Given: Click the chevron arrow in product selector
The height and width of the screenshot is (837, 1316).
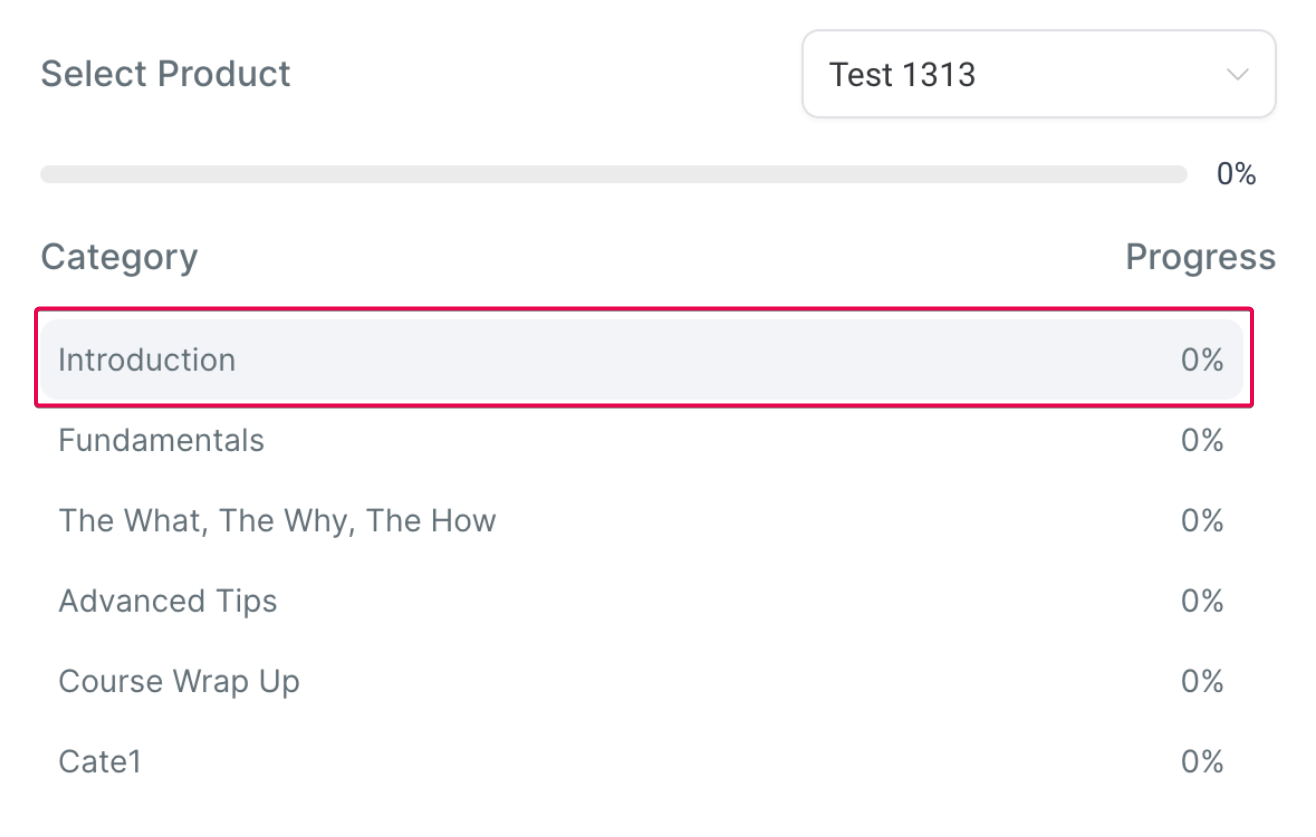Looking at the screenshot, I should click(x=1238, y=75).
